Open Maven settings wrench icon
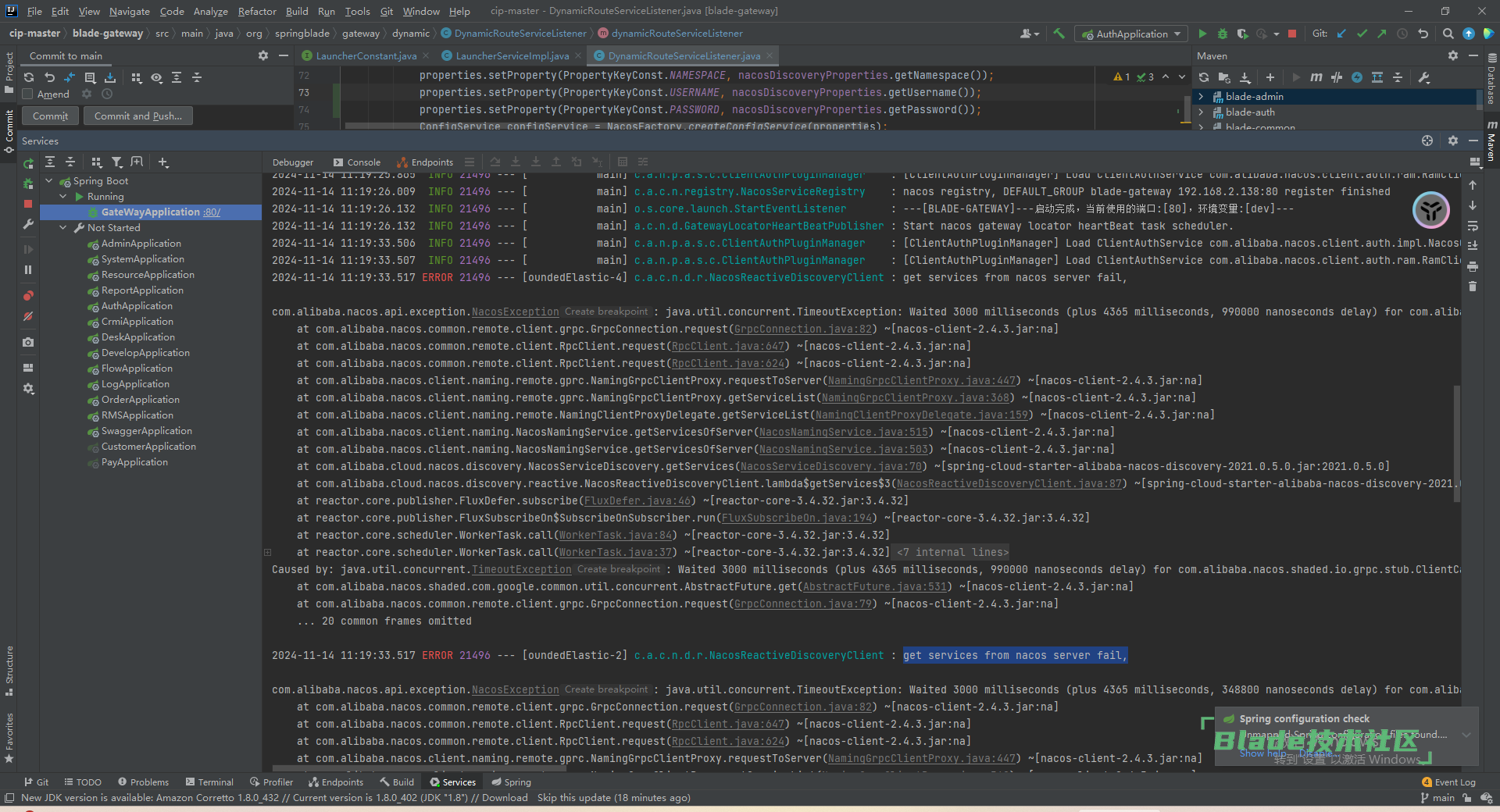Viewport: 1500px width, 812px height. [1424, 77]
